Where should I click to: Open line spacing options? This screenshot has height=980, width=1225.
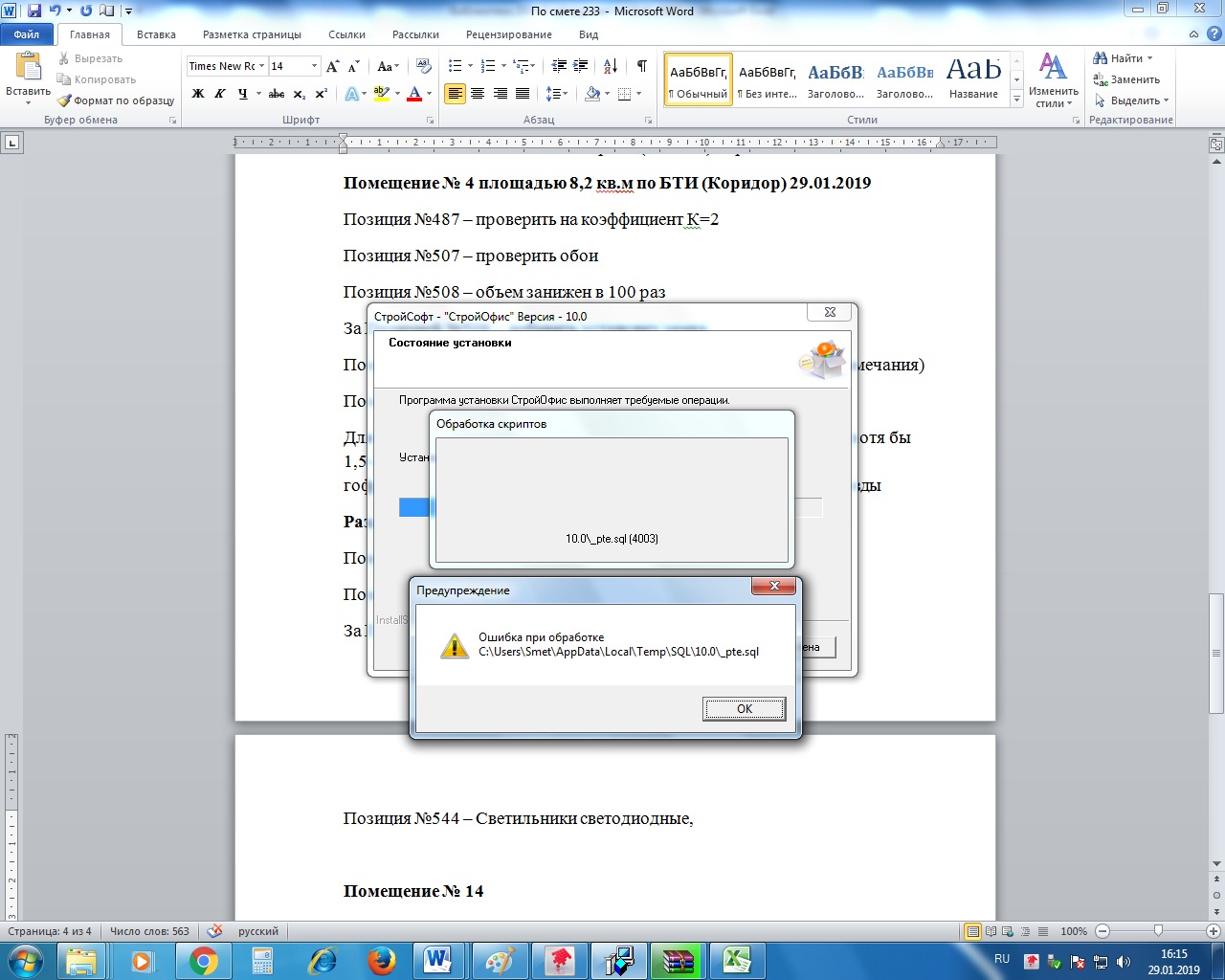point(556,94)
